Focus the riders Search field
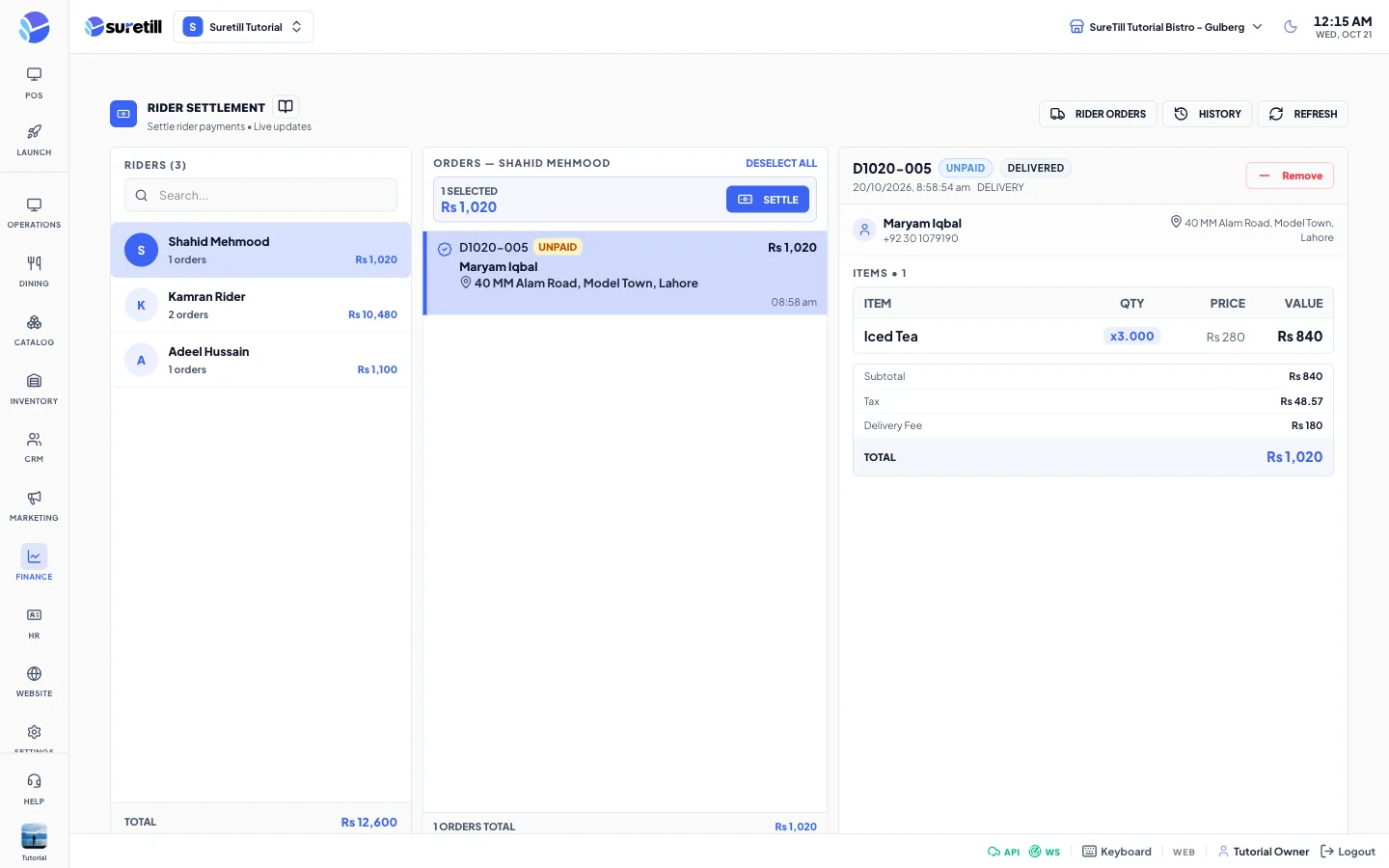This screenshot has width=1389, height=868. click(x=260, y=195)
